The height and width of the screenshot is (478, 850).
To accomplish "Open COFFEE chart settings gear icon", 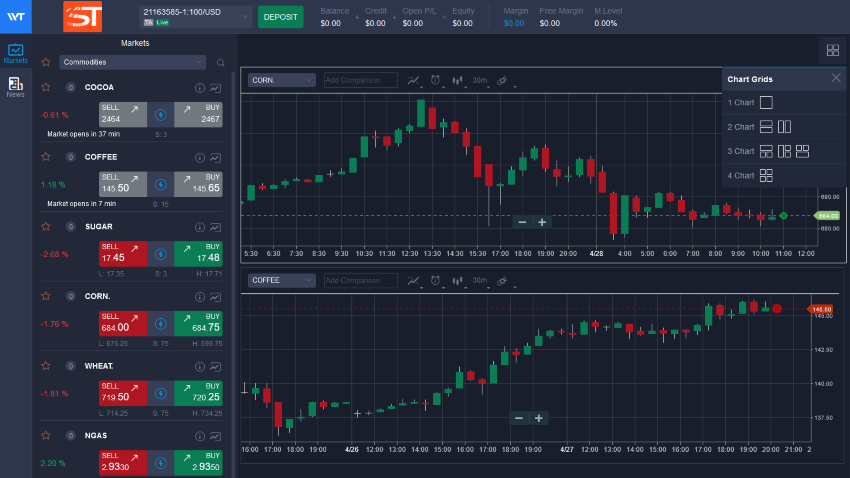I will coord(504,281).
